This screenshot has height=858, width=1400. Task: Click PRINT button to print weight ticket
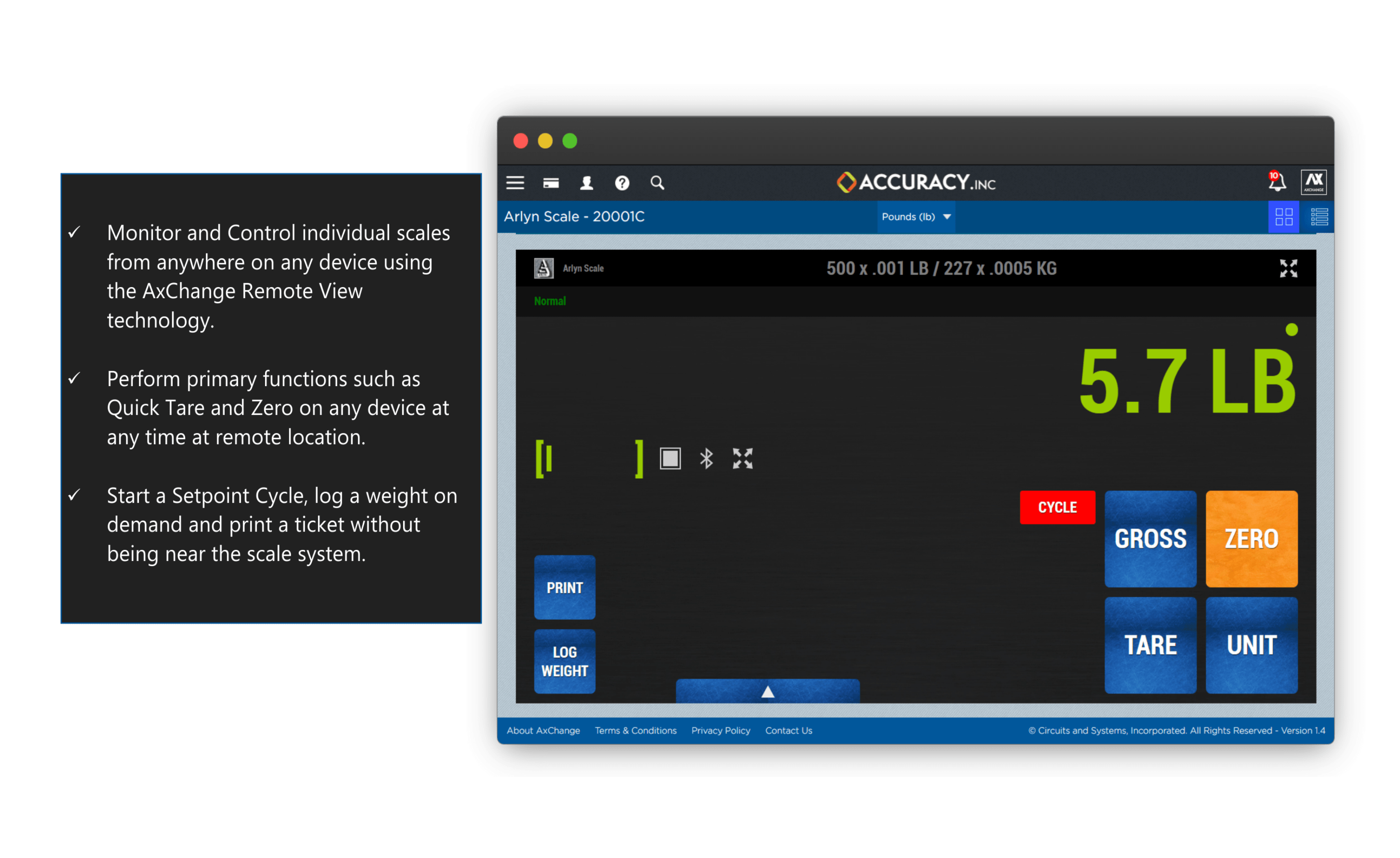(x=565, y=587)
